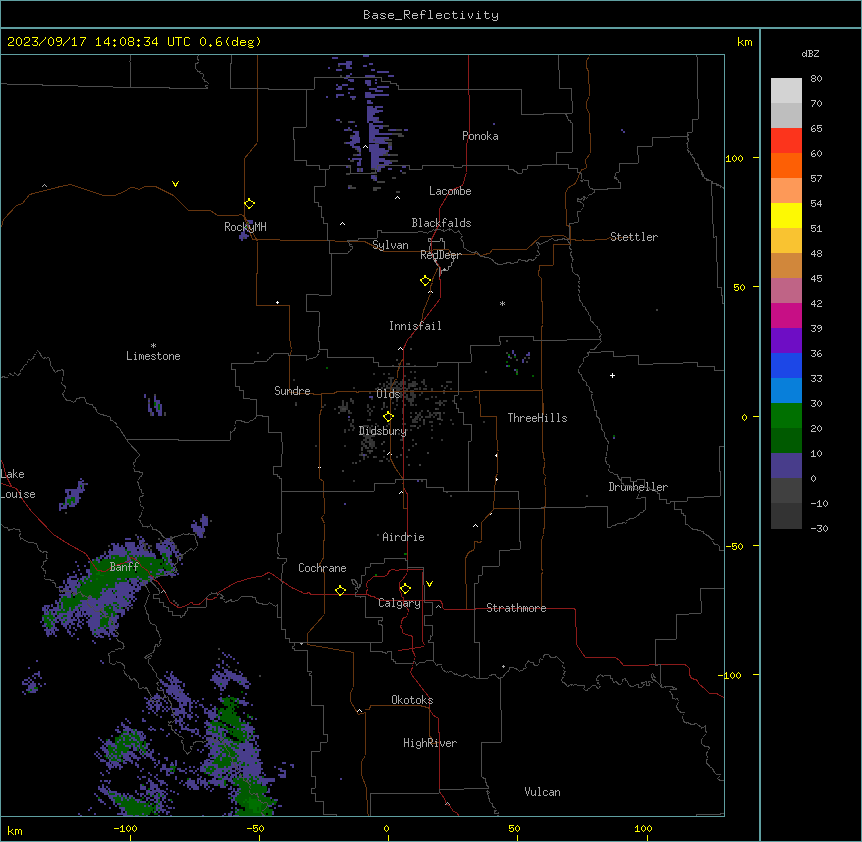Click the dBZ legend heading
Viewport: 862px width, 842px height.
point(810,53)
